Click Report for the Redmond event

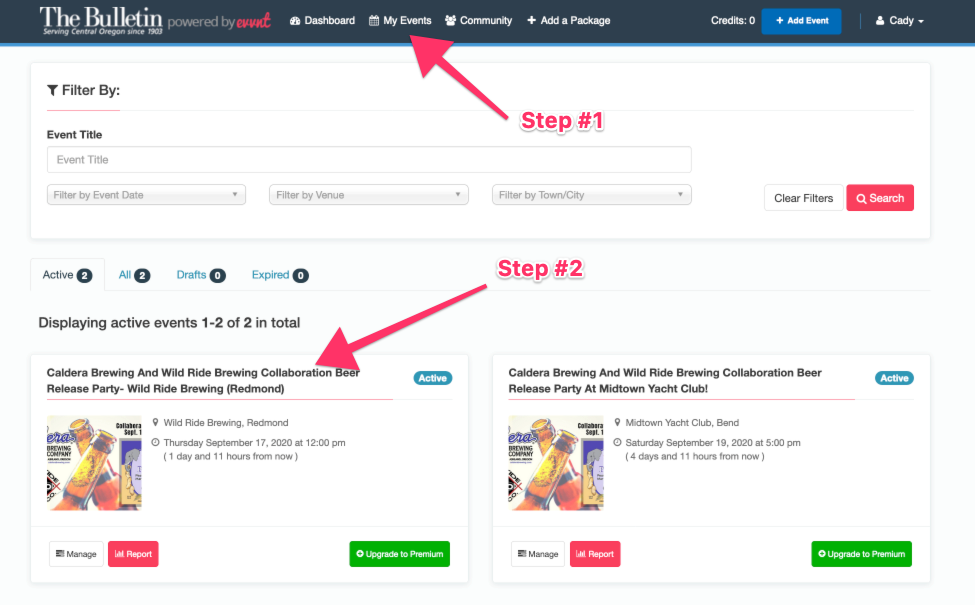(x=133, y=554)
